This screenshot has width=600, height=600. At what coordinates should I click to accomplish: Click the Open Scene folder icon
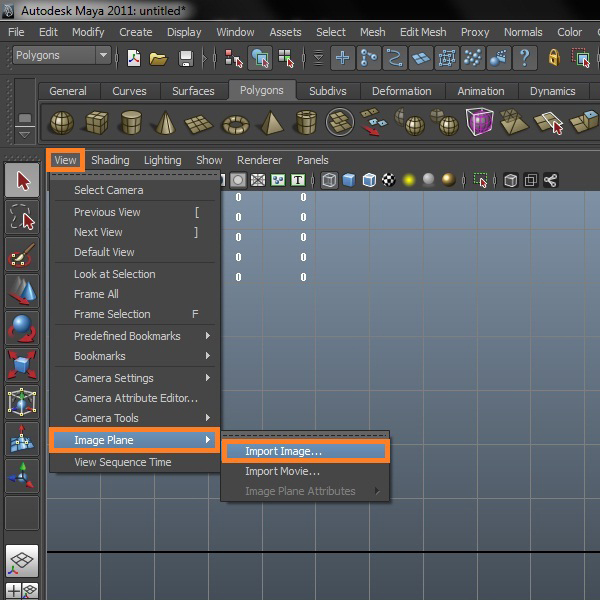[158, 59]
